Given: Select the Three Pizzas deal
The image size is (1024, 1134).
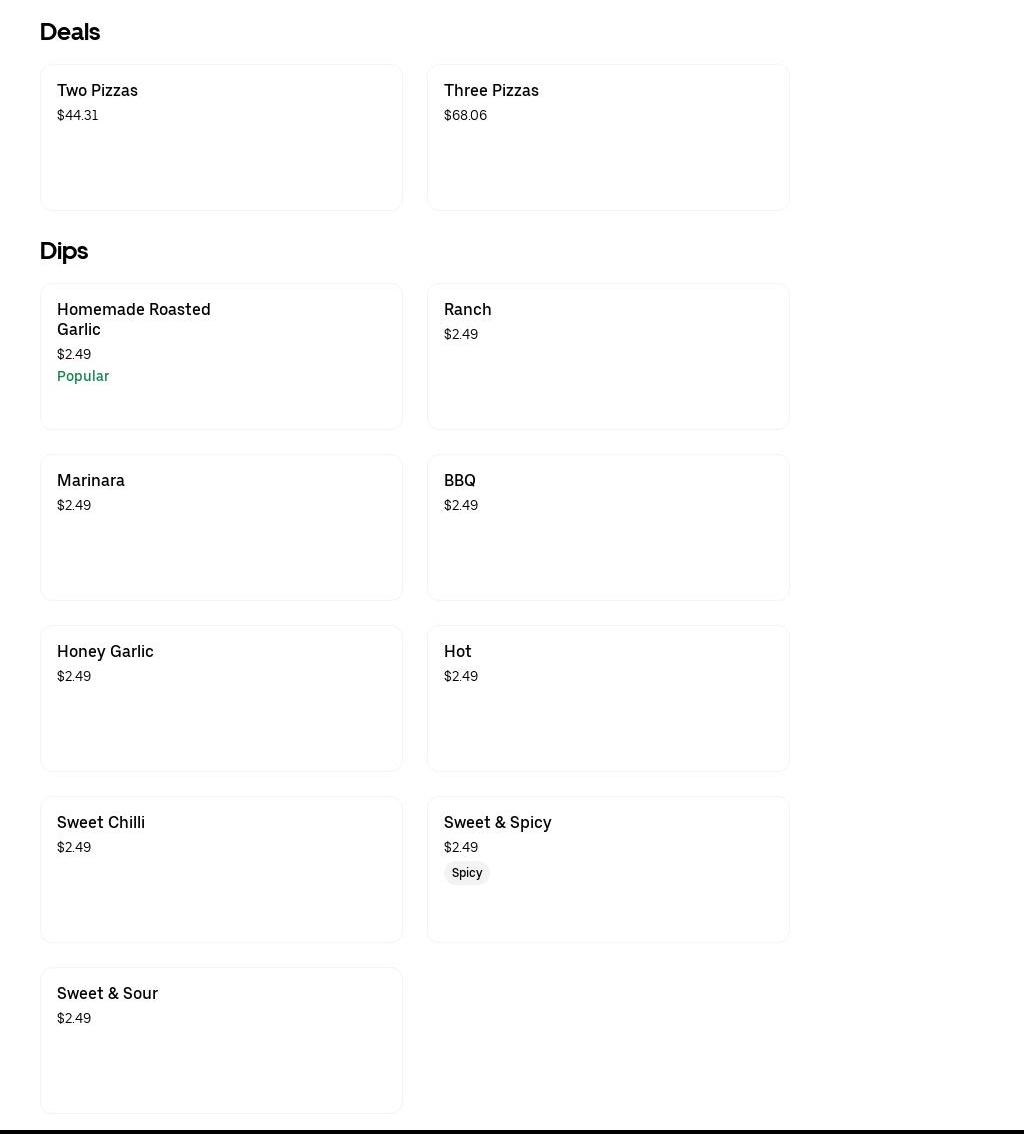Looking at the screenshot, I should pos(608,138).
